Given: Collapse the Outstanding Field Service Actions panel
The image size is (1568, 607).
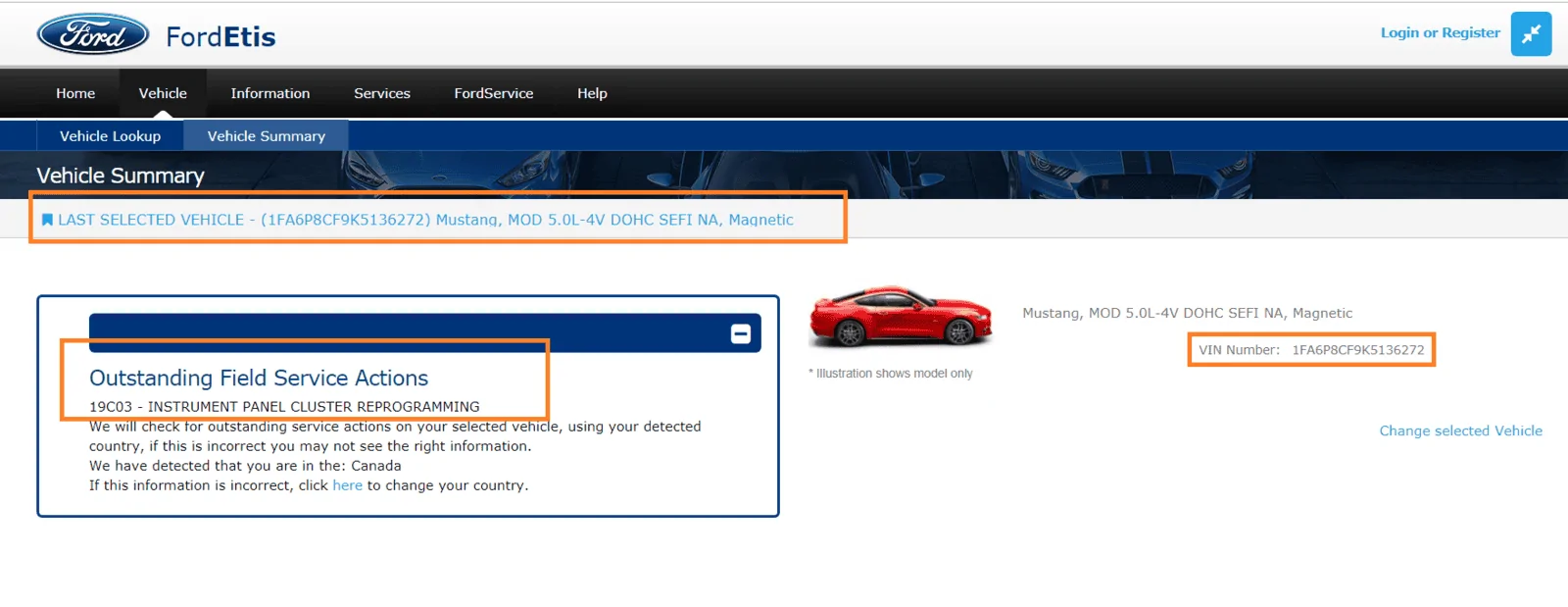Looking at the screenshot, I should 741,334.
